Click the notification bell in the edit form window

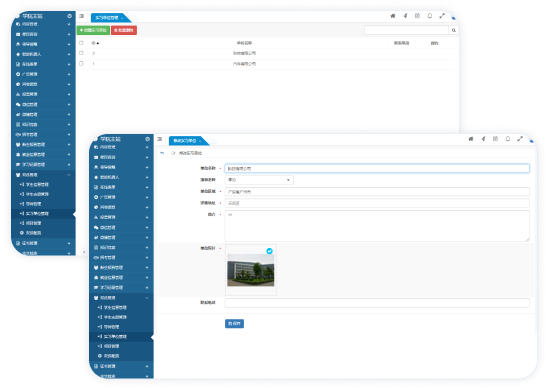click(x=507, y=139)
